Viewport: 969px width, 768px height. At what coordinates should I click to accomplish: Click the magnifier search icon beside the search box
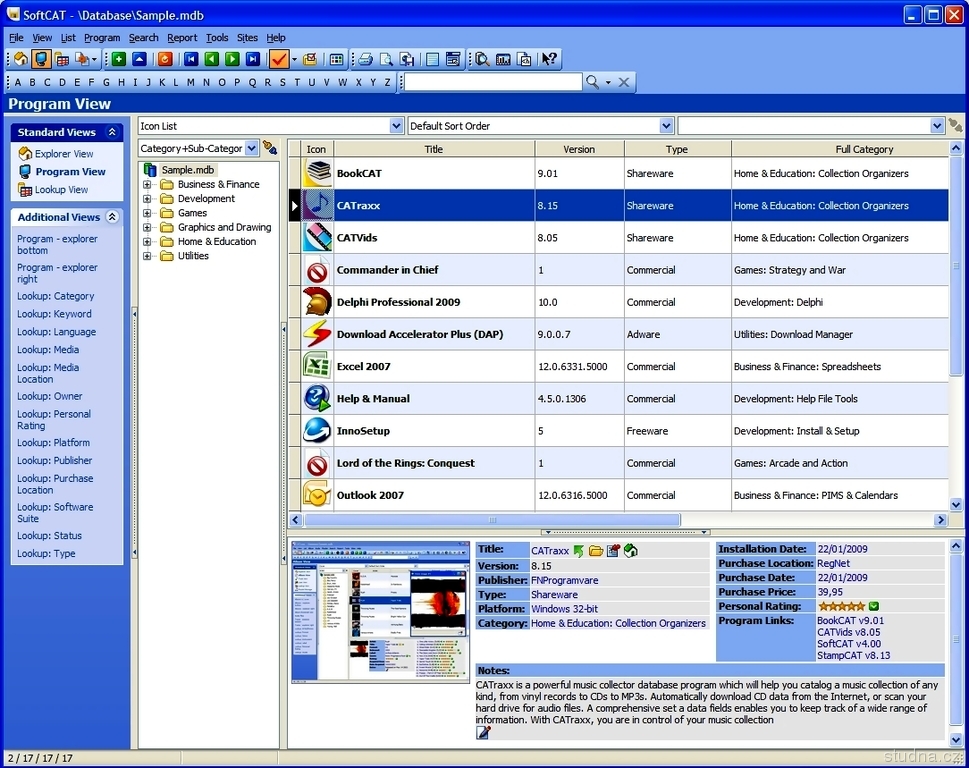point(593,82)
